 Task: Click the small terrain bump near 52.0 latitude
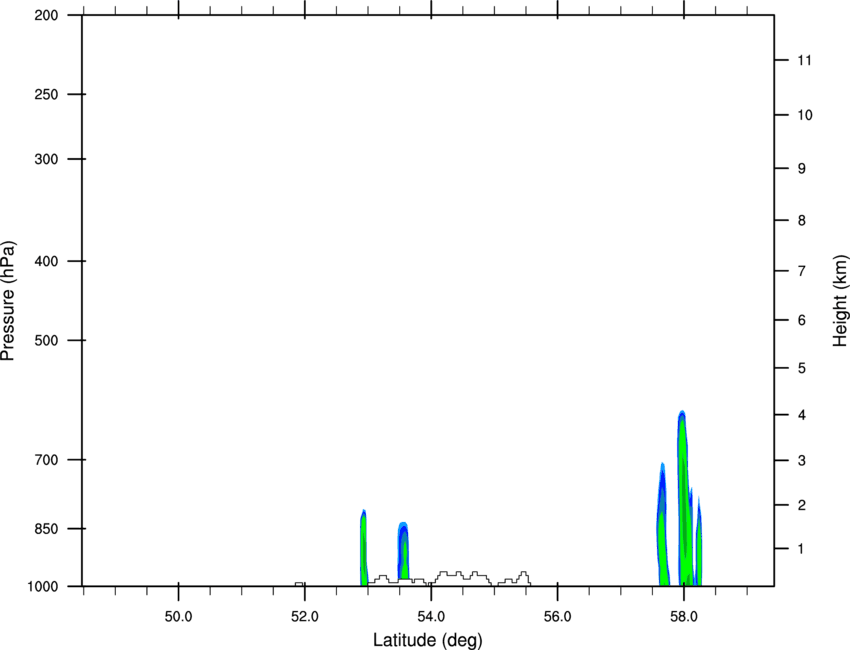pos(299,584)
